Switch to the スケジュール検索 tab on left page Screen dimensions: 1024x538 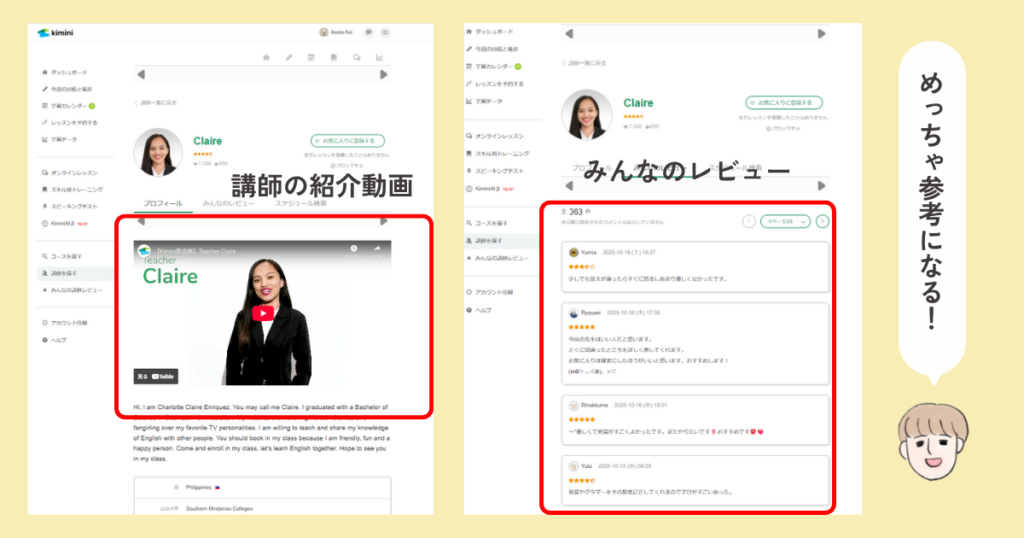(x=301, y=203)
